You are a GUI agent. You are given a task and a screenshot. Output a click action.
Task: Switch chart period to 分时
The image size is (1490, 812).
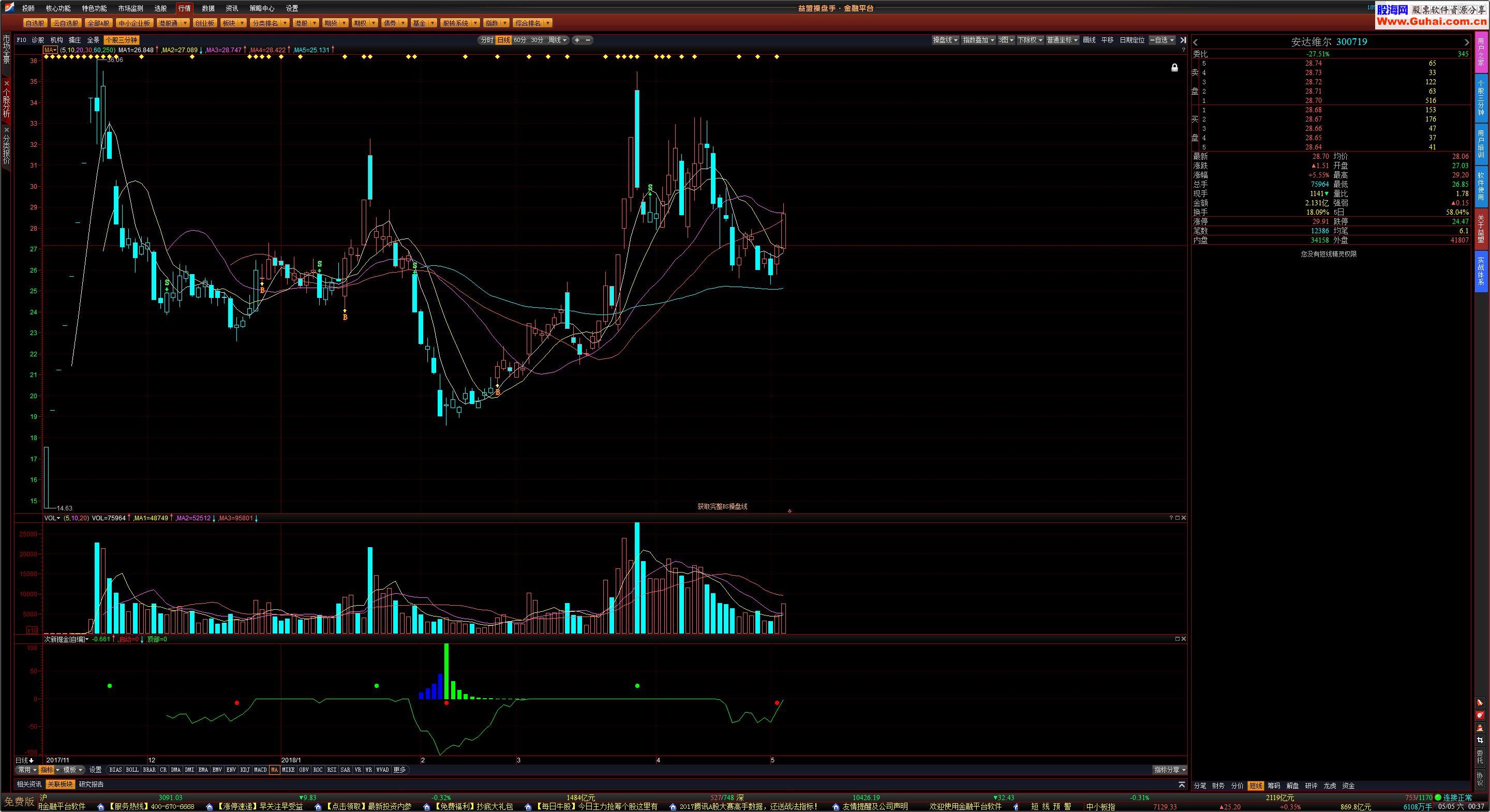click(487, 40)
